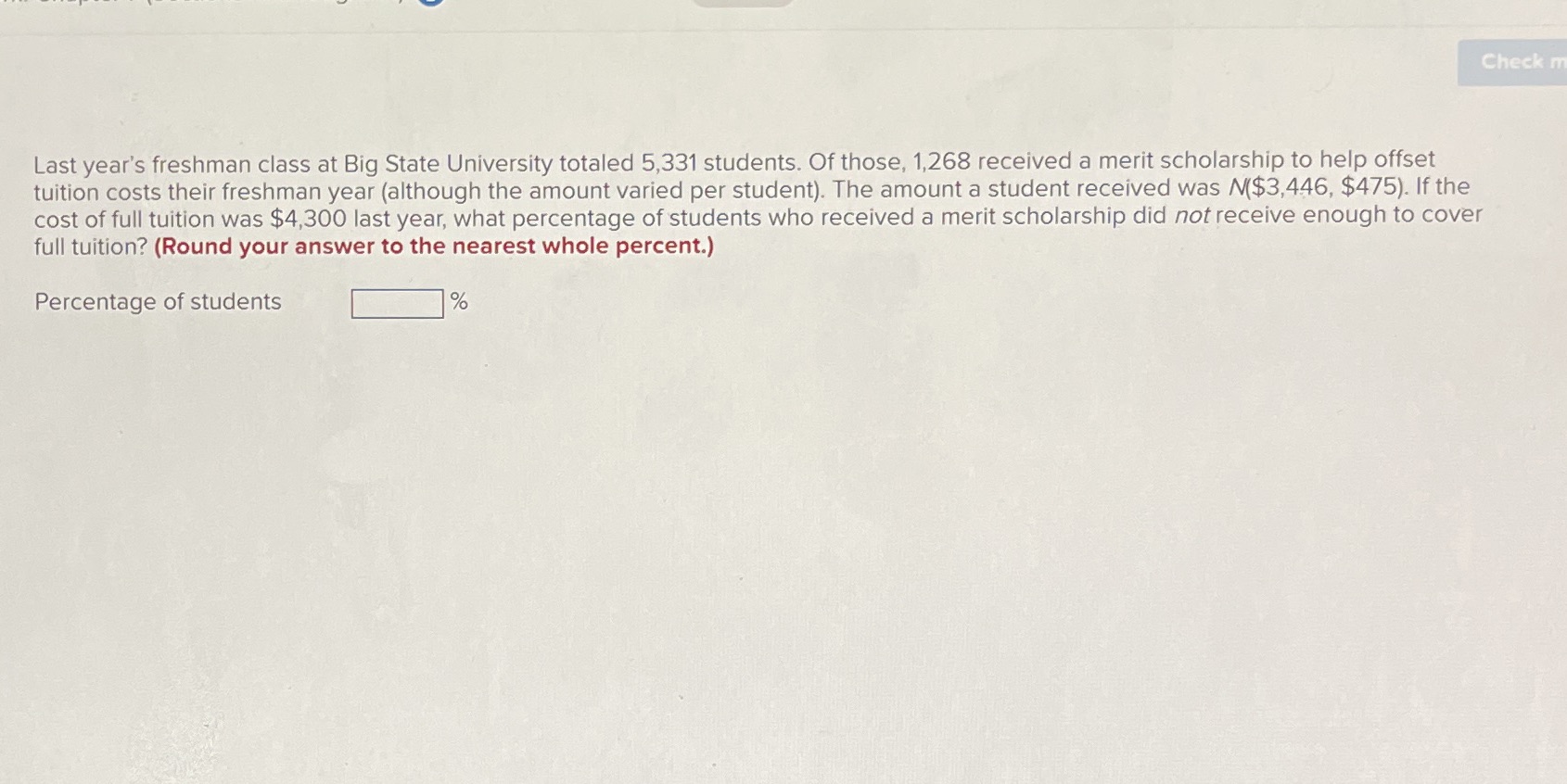1567x784 pixels.
Task: Click the % label next to the answer box
Action: click(x=458, y=300)
